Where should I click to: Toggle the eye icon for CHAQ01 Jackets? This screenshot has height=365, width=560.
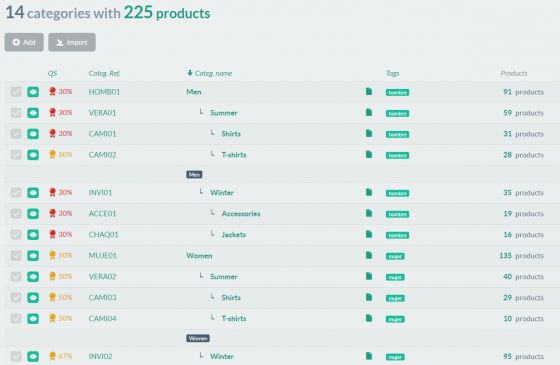pos(33,235)
